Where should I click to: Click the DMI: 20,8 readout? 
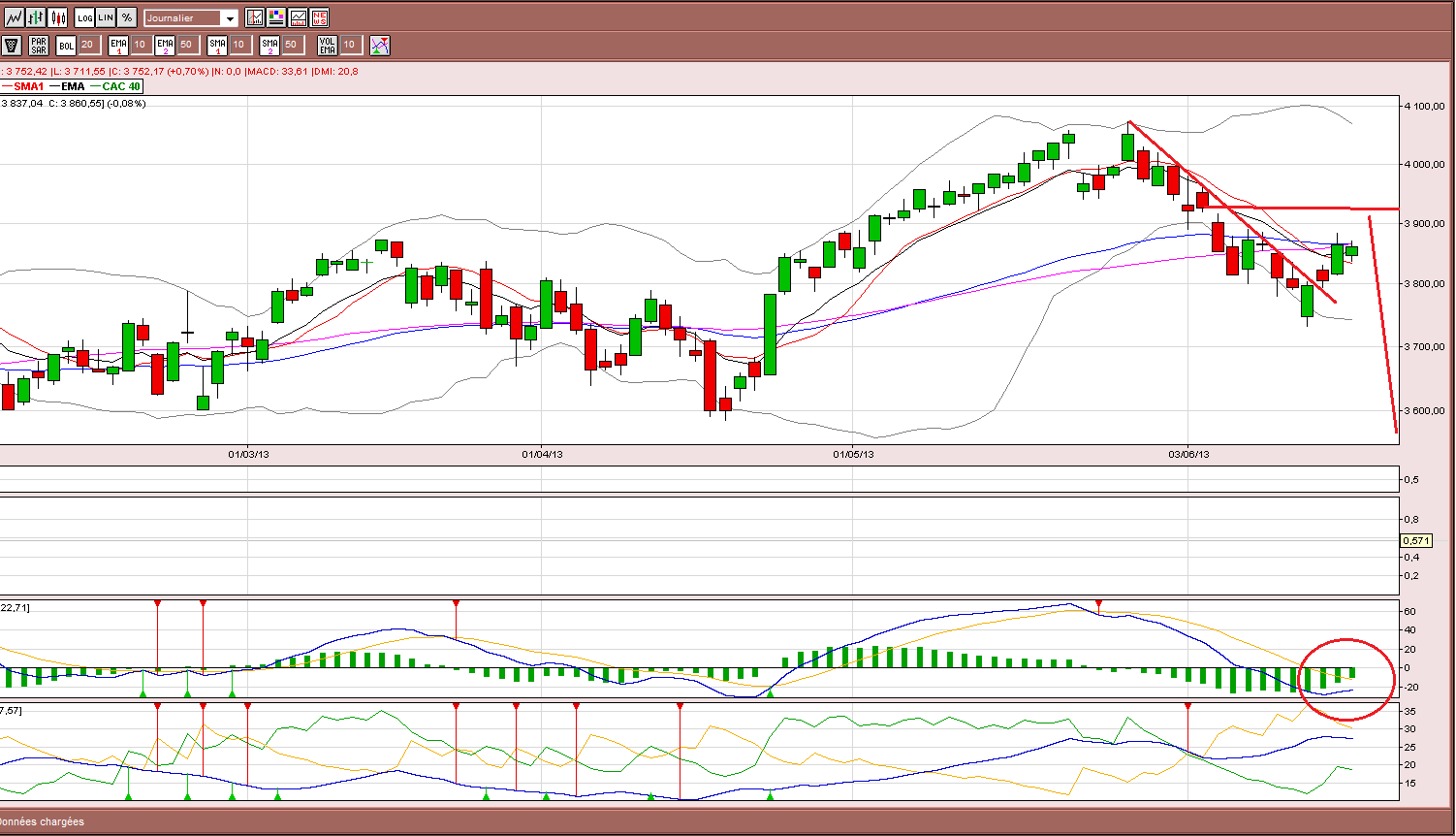pos(336,72)
